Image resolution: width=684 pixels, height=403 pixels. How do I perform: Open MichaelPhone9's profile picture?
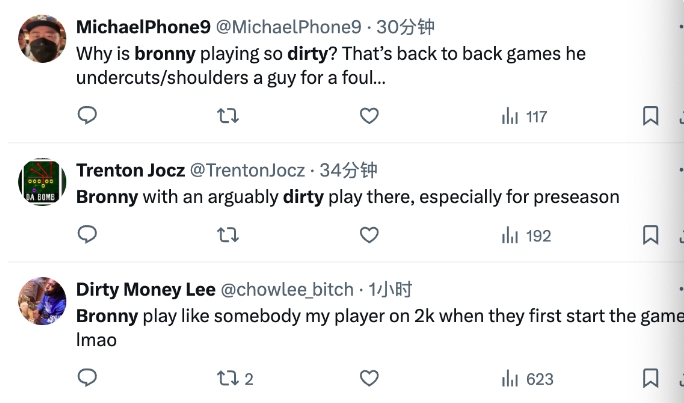click(43, 40)
